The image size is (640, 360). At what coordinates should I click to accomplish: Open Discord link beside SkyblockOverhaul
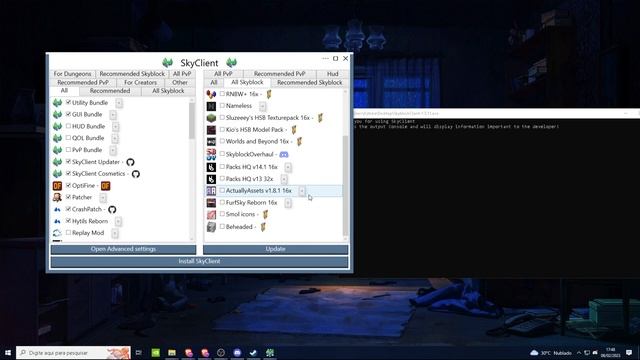pos(284,154)
